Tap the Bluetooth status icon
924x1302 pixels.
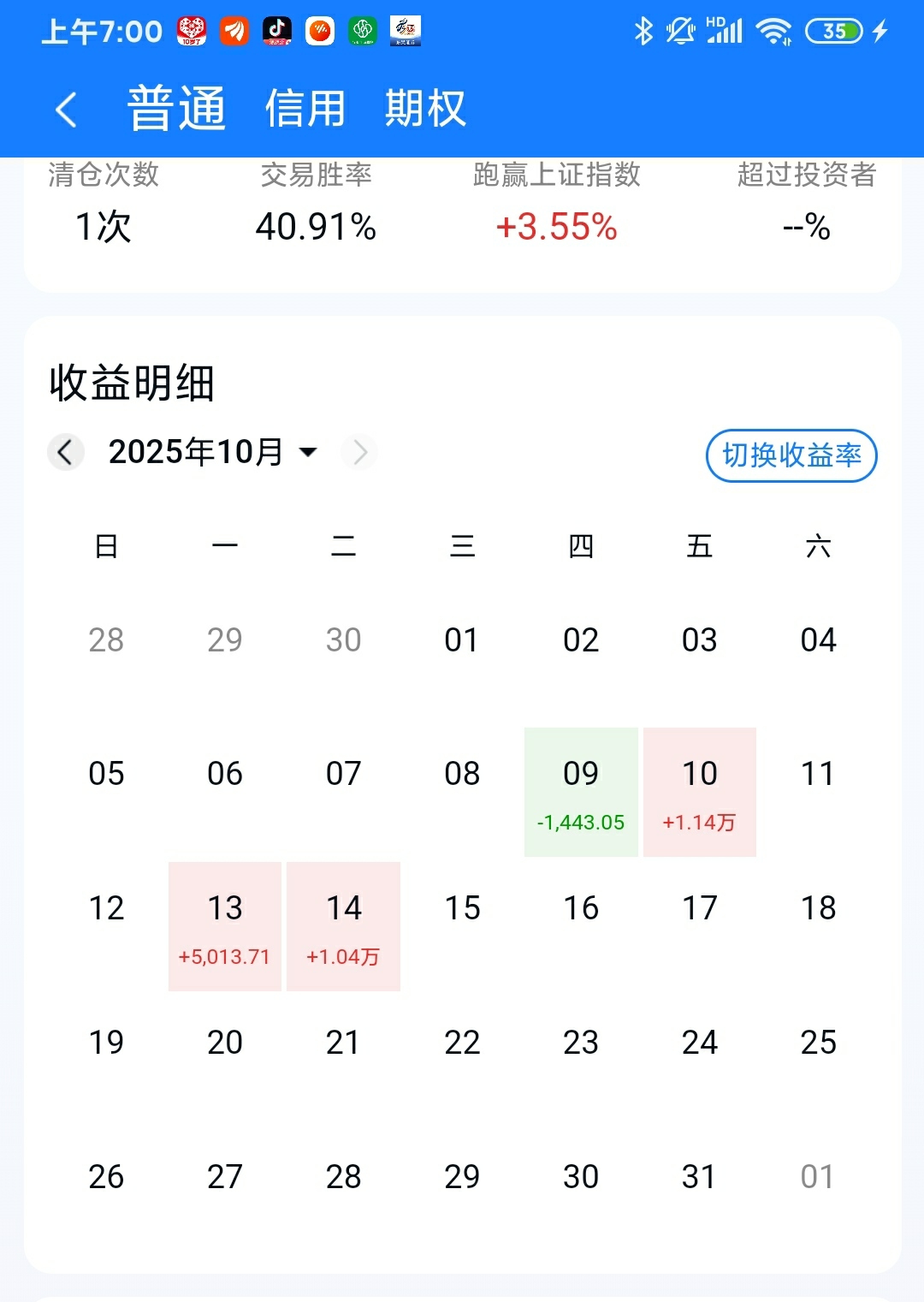tap(643, 32)
